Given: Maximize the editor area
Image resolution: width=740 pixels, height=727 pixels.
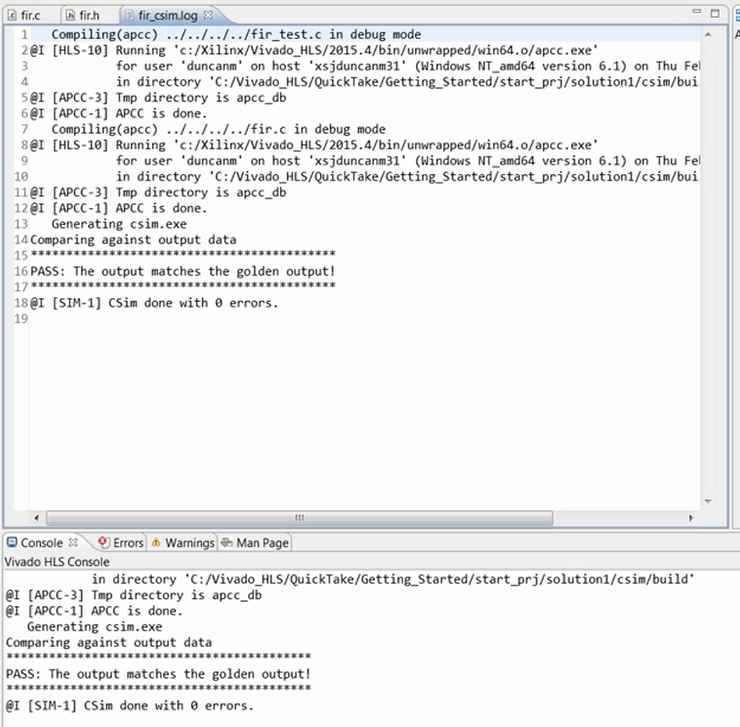Looking at the screenshot, I should pos(715,14).
